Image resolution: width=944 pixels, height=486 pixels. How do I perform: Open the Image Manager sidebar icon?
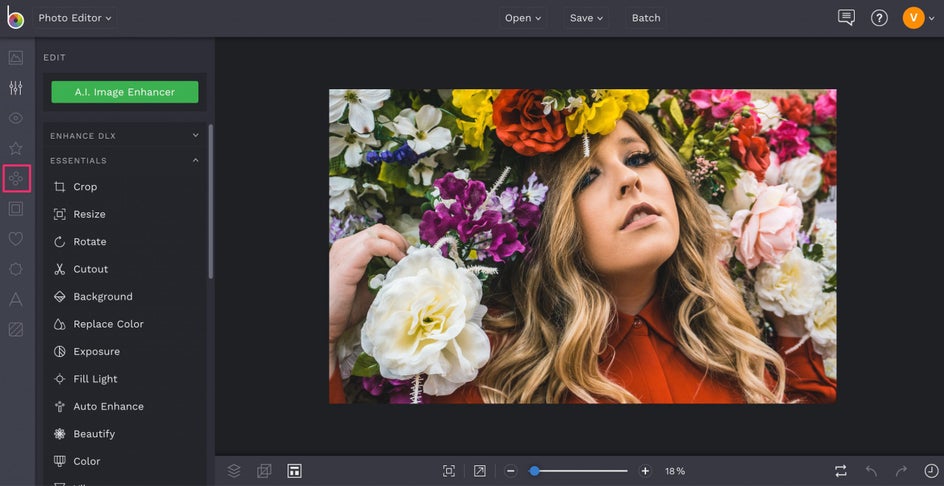(x=16, y=58)
